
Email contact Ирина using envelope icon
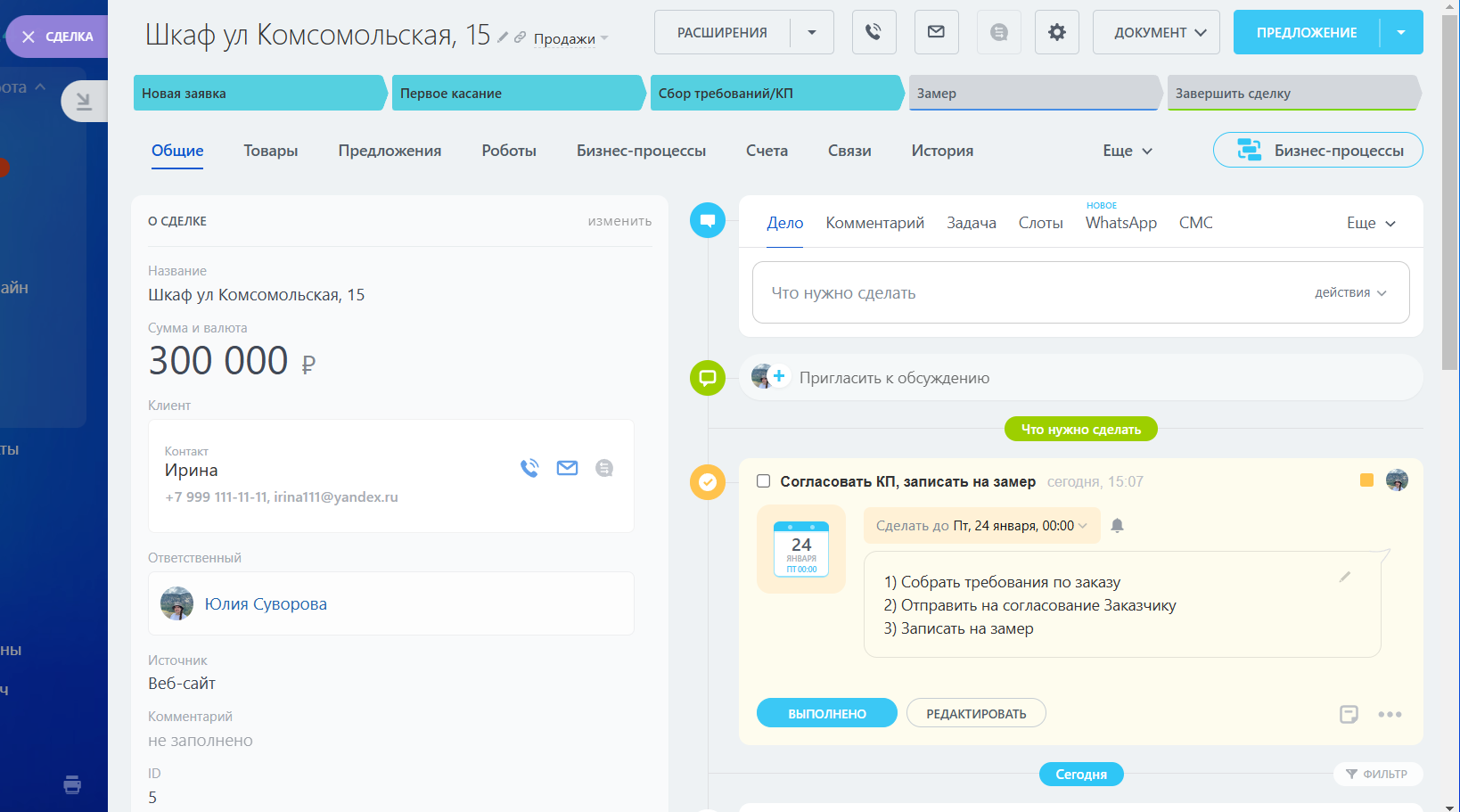point(567,468)
